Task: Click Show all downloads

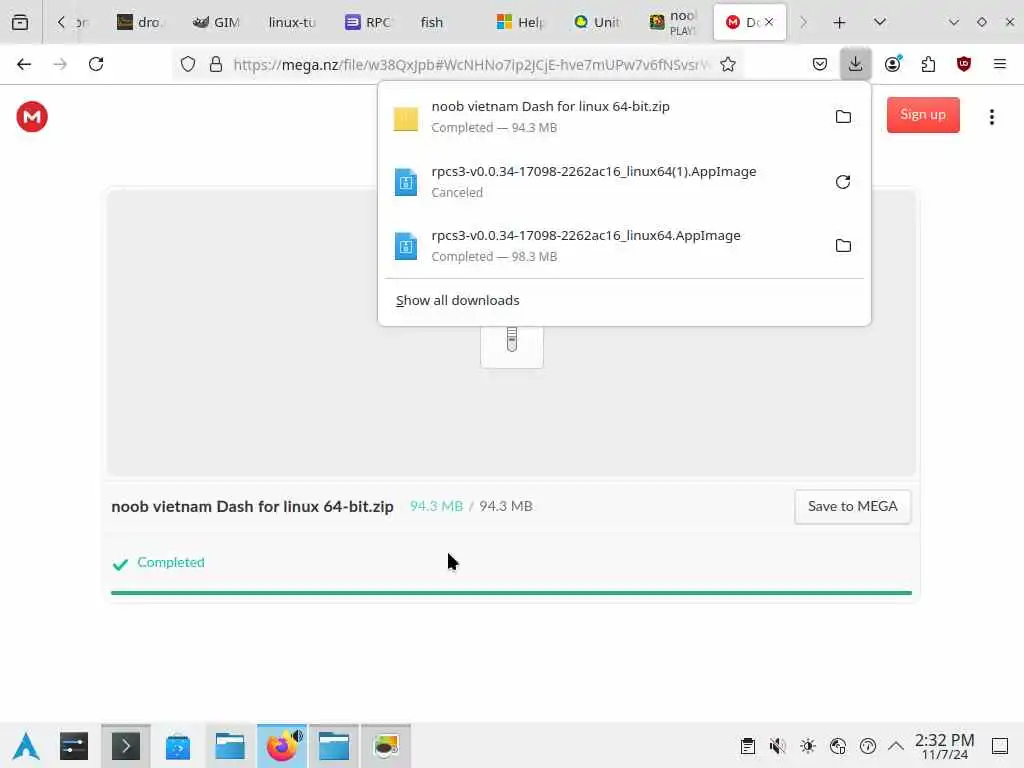Action: coord(458,300)
